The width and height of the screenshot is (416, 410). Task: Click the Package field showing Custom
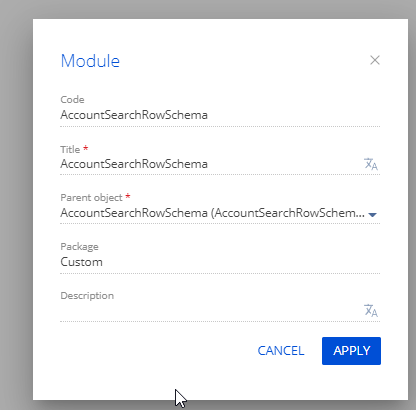[x=220, y=262]
